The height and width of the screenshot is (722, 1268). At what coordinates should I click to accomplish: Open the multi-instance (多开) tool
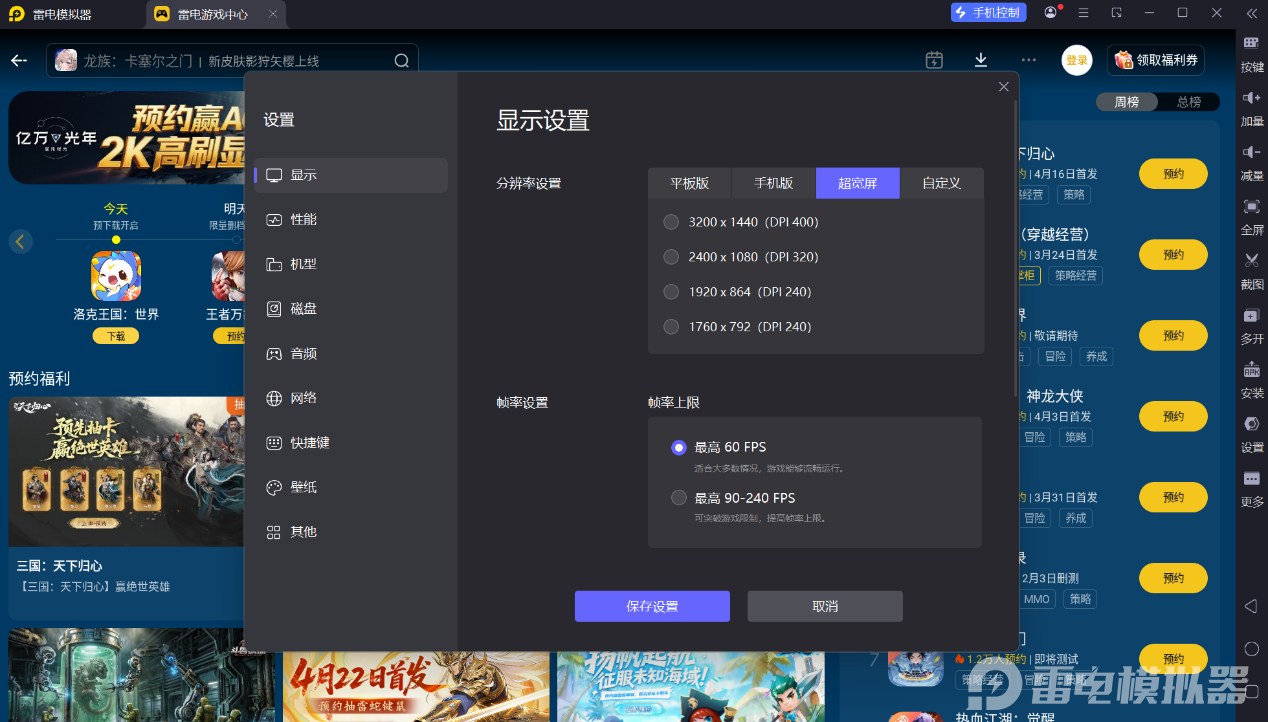point(1251,316)
